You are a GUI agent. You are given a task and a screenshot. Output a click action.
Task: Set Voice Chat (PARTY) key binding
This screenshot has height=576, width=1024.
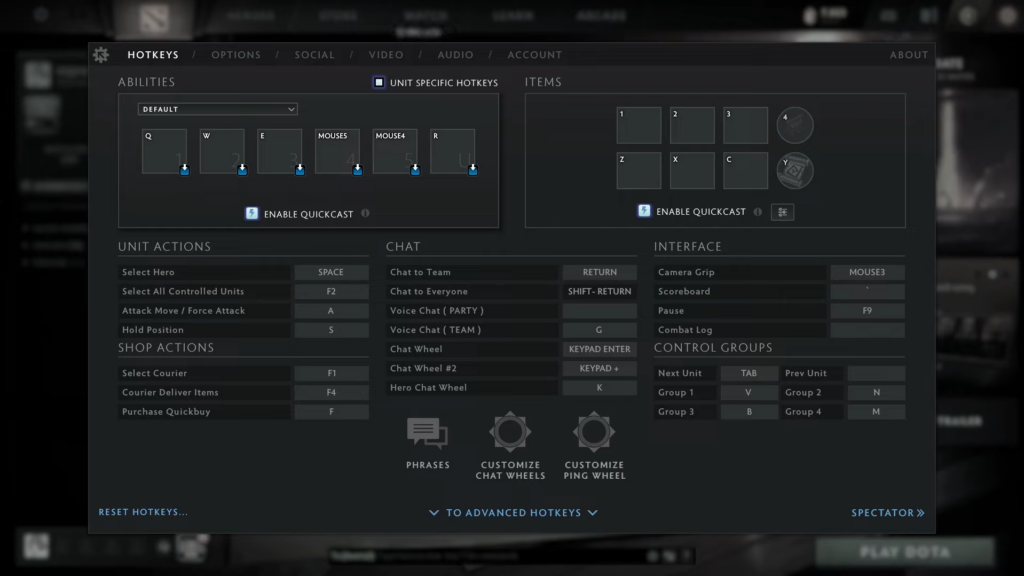click(x=600, y=310)
